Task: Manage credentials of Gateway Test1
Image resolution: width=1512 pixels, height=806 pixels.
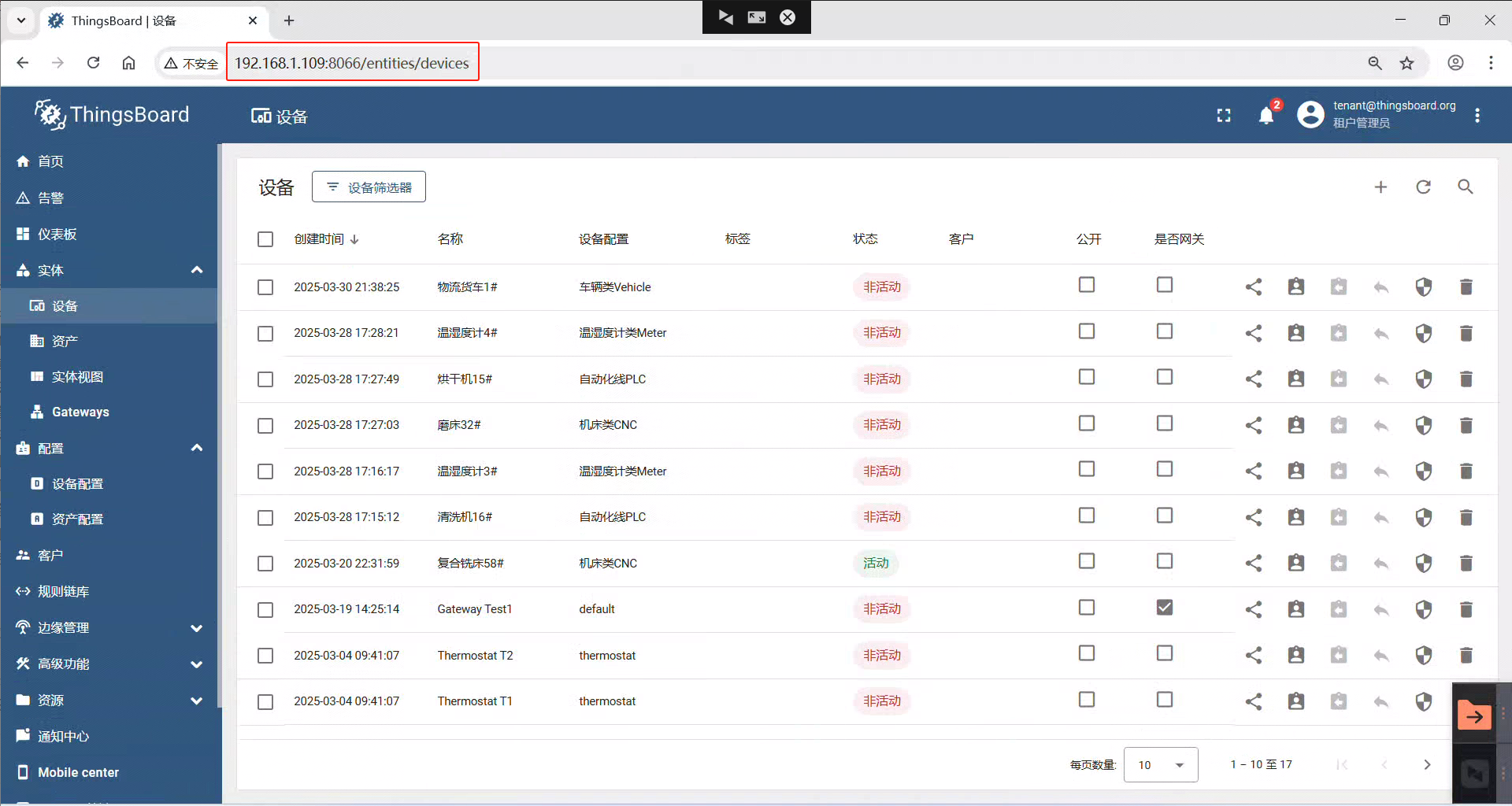Action: (x=1296, y=609)
